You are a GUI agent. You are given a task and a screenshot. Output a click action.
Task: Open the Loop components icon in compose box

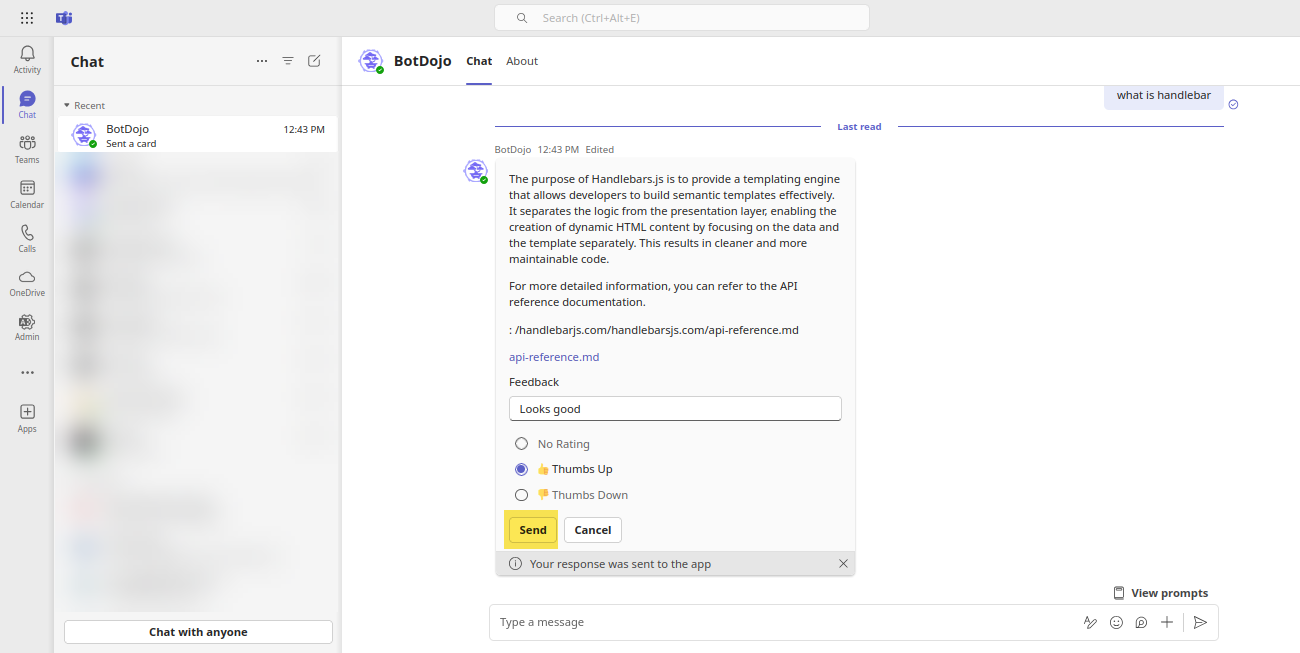coord(1141,622)
